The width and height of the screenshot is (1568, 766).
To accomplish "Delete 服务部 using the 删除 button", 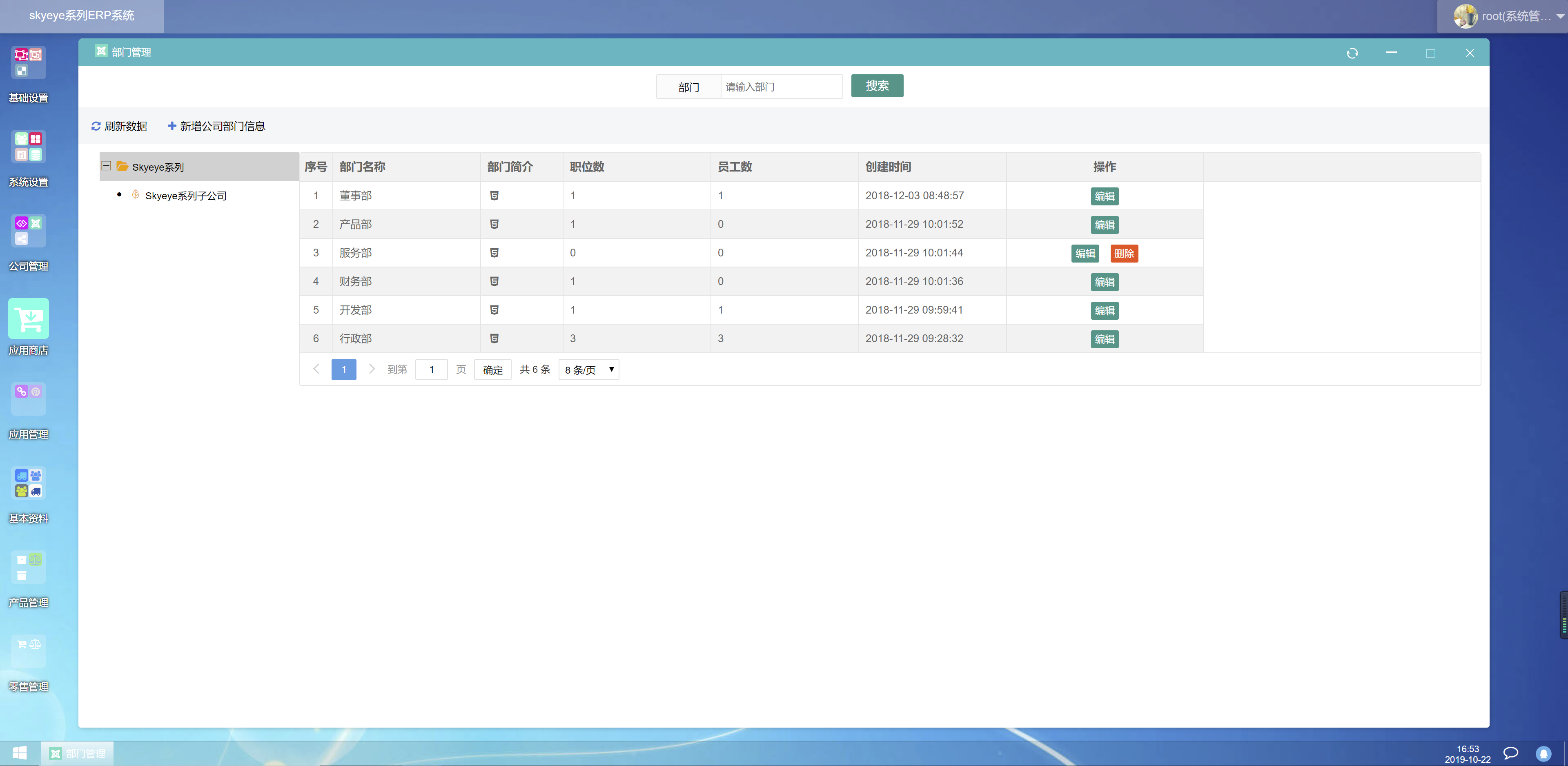I will pos(1124,253).
